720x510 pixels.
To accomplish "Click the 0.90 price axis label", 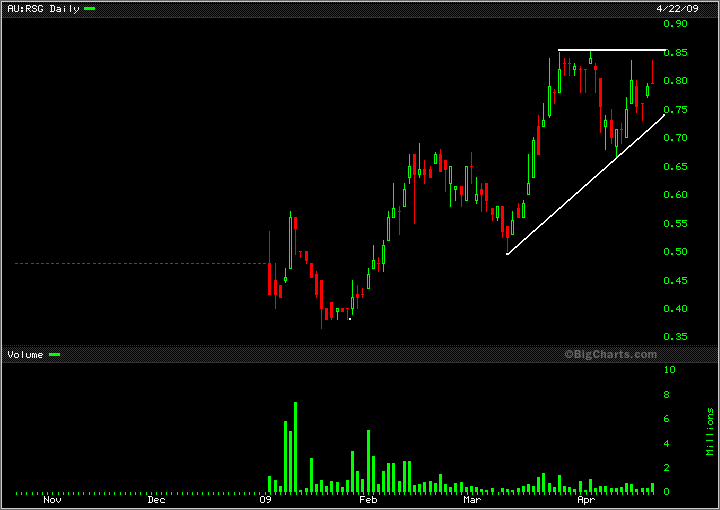I will point(675,24).
